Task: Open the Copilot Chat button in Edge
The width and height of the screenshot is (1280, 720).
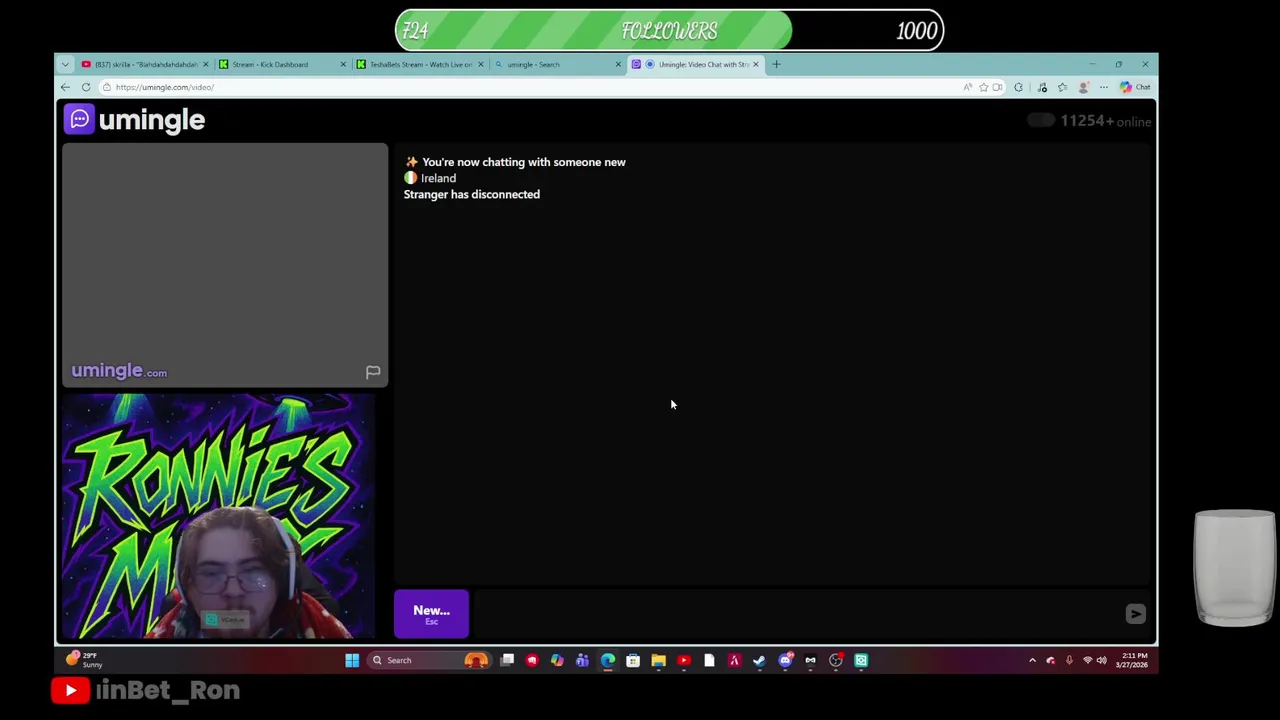Action: coord(1135,87)
